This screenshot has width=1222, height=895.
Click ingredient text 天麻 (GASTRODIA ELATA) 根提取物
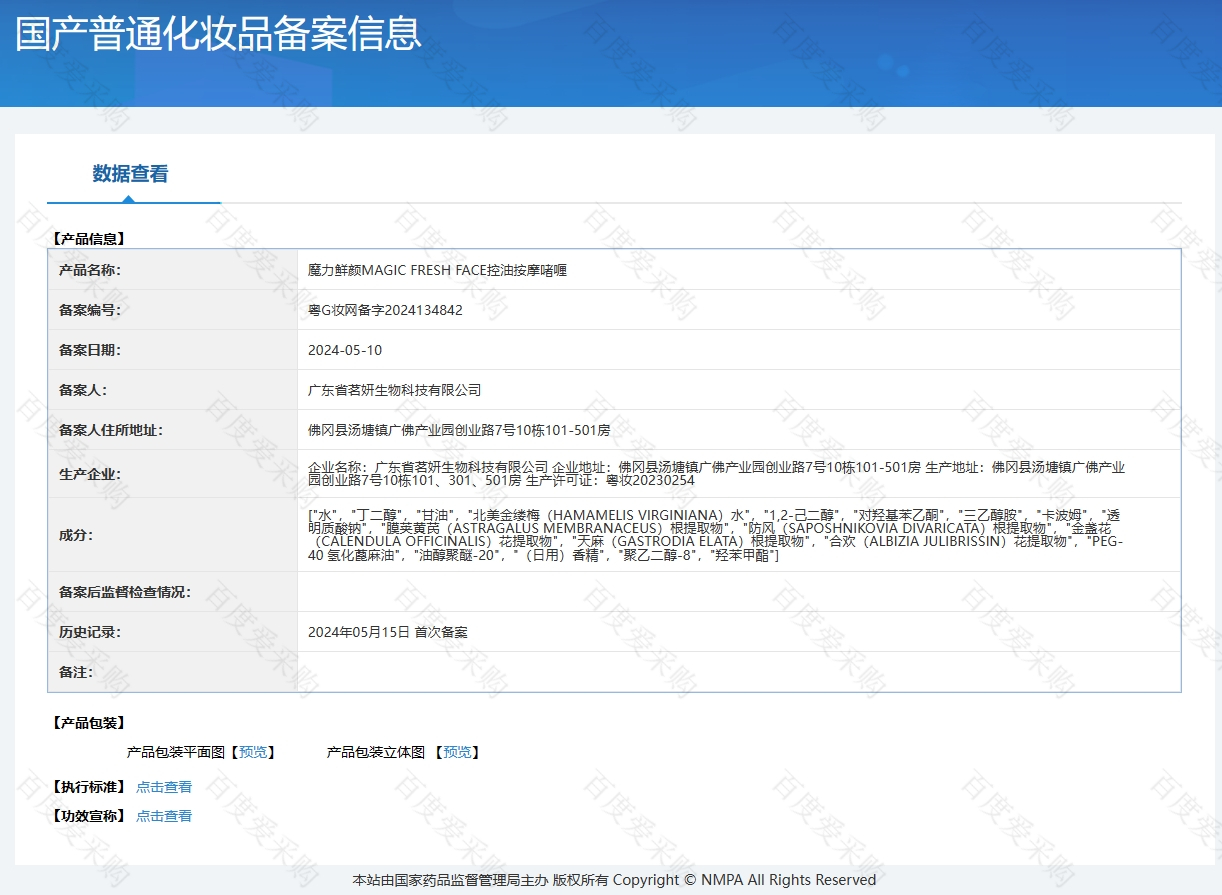(688, 541)
